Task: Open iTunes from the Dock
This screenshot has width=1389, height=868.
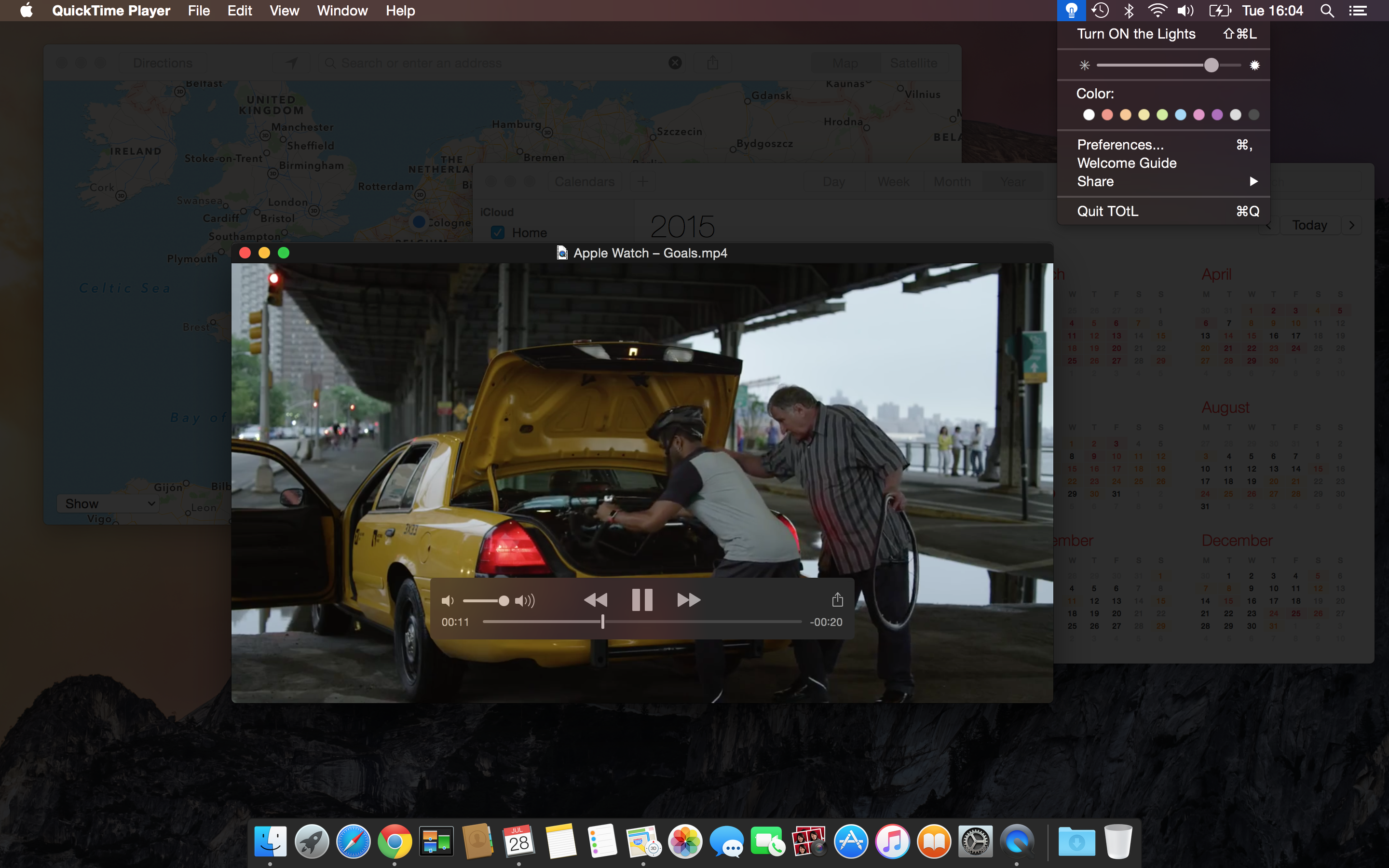Action: tap(892, 841)
